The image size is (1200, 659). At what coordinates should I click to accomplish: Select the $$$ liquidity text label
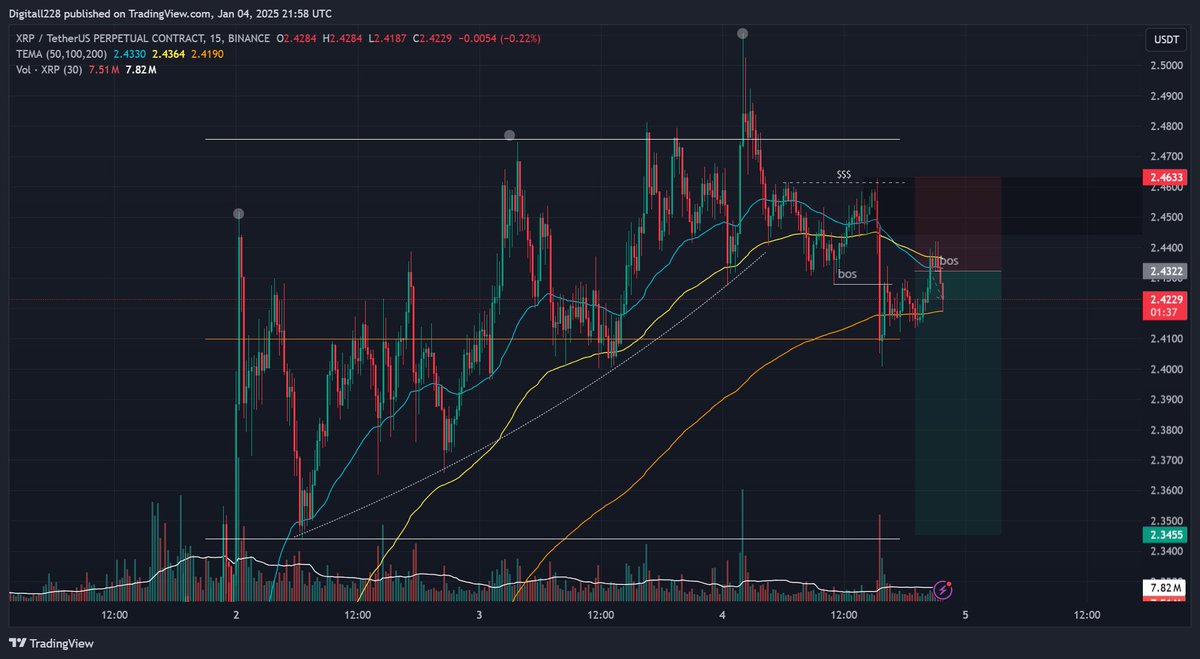845,174
